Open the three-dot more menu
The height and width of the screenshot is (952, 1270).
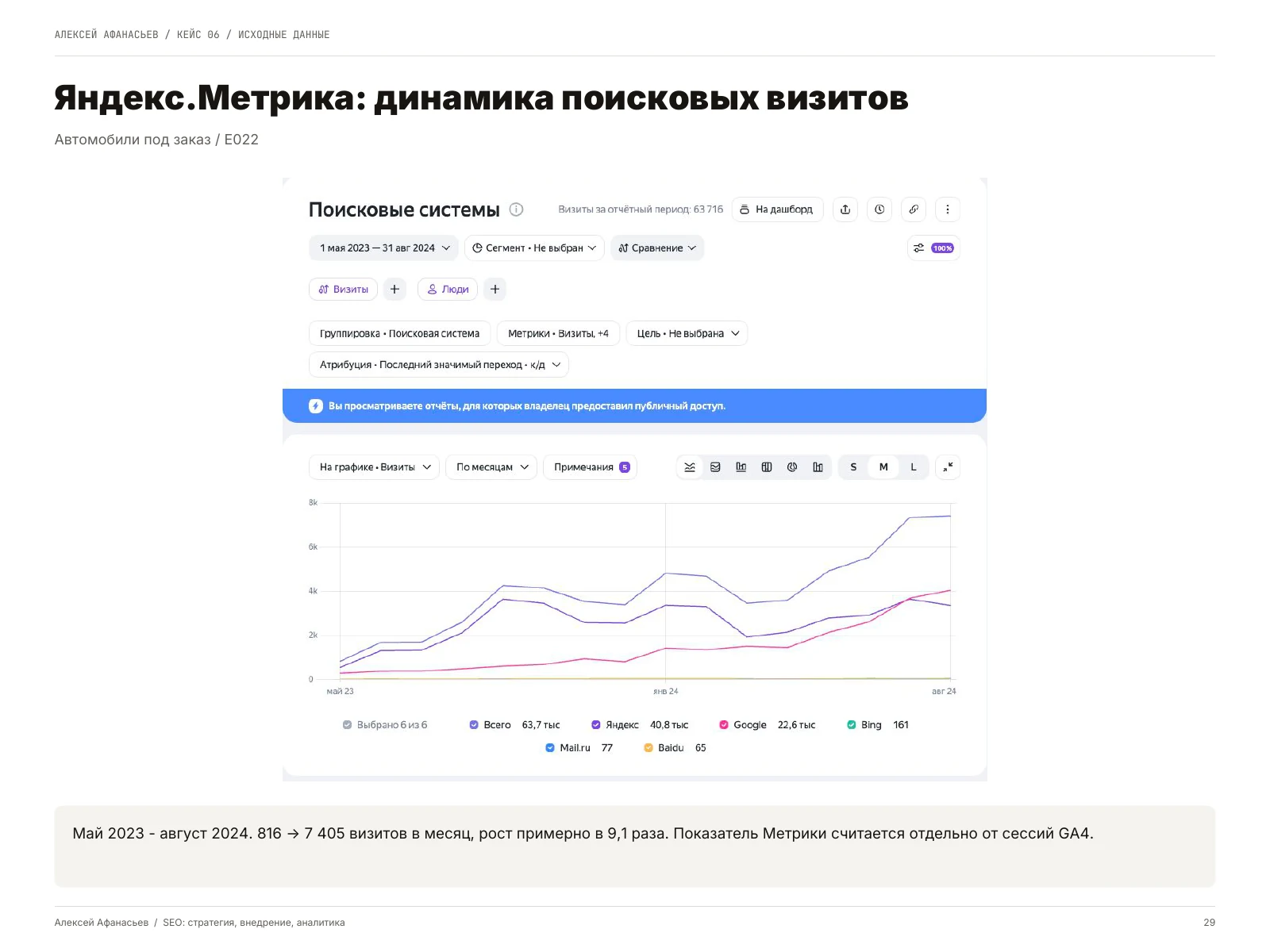click(x=948, y=209)
